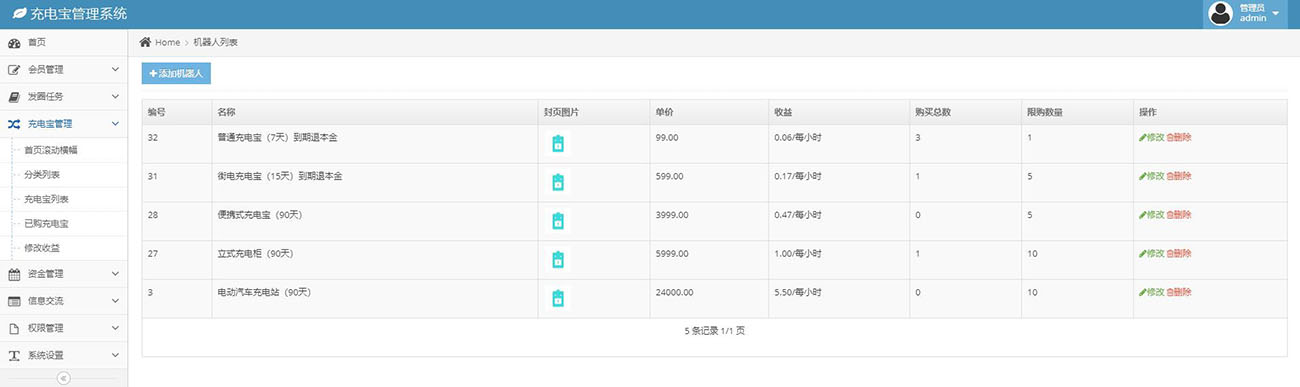The width and height of the screenshot is (1300, 387).
Task: Click 修改 for 立式充电柜（90天）row
Action: tap(1151, 254)
